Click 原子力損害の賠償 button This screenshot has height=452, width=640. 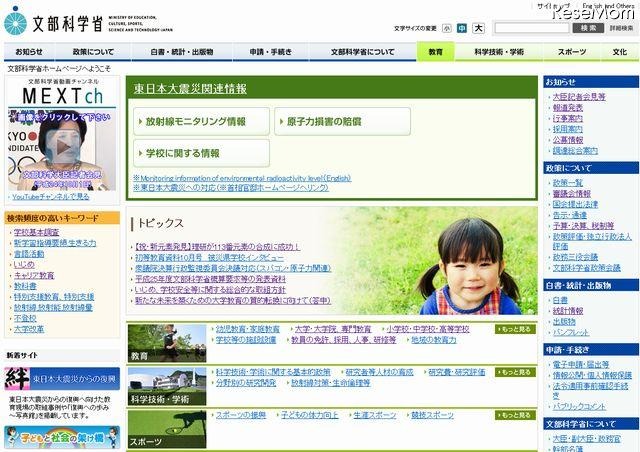[342, 122]
